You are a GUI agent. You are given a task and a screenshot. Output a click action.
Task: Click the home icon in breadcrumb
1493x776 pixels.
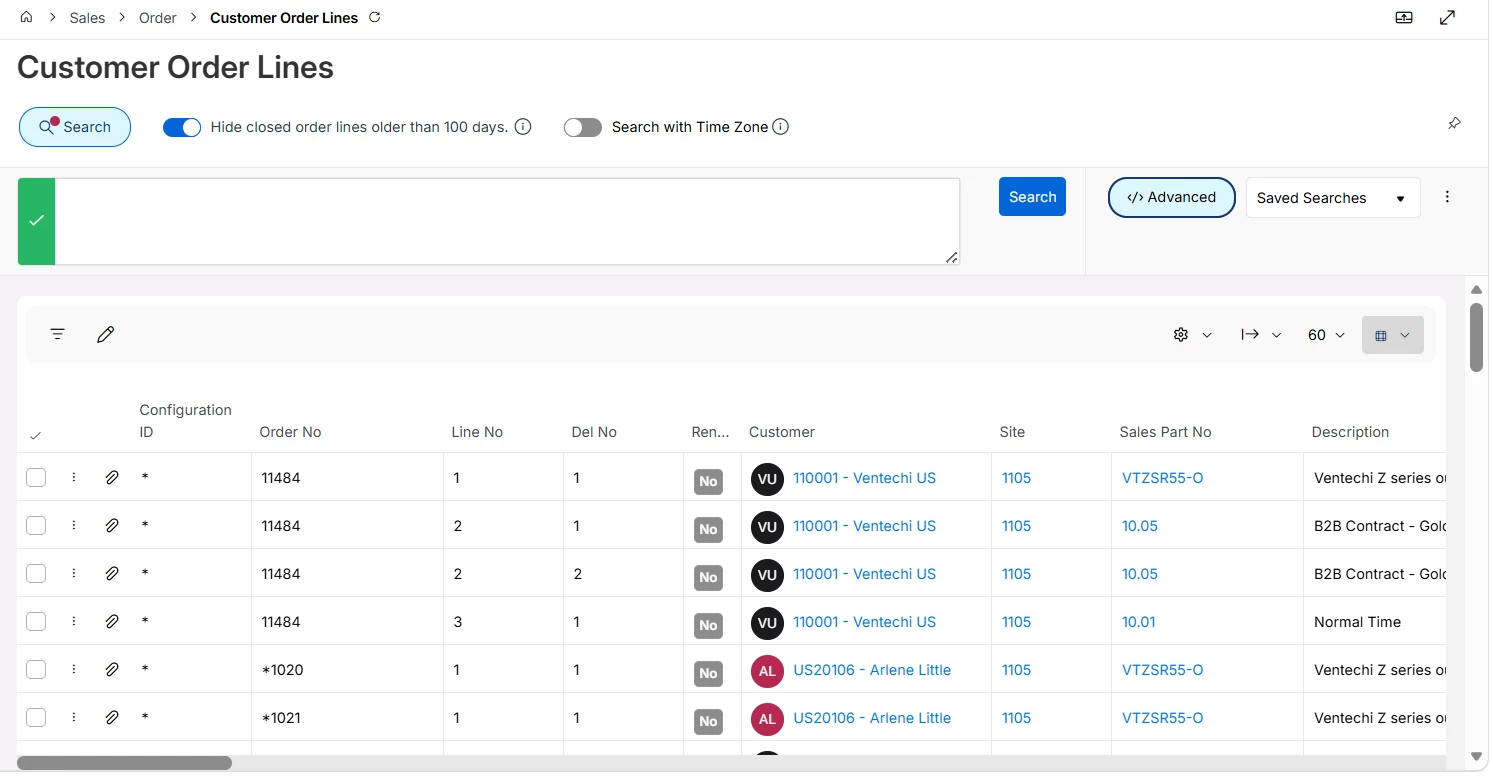point(27,17)
